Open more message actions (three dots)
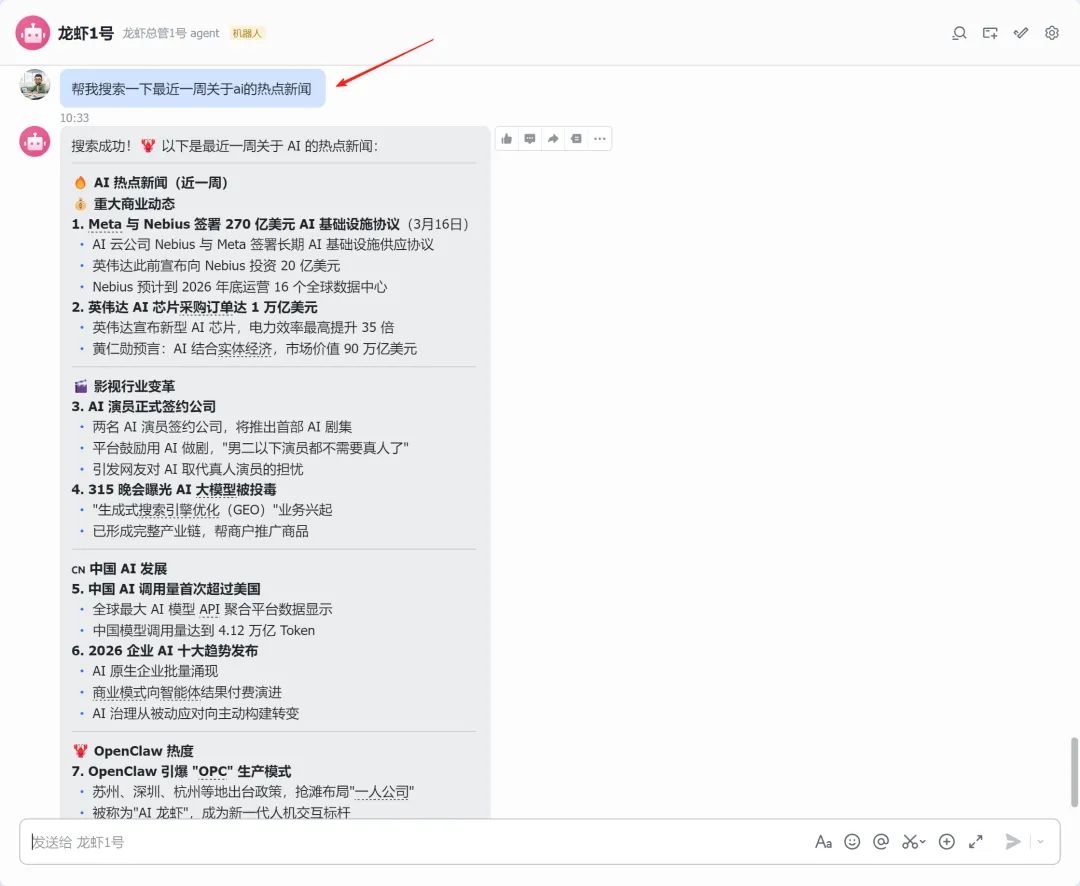The width and height of the screenshot is (1080, 886). 600,138
